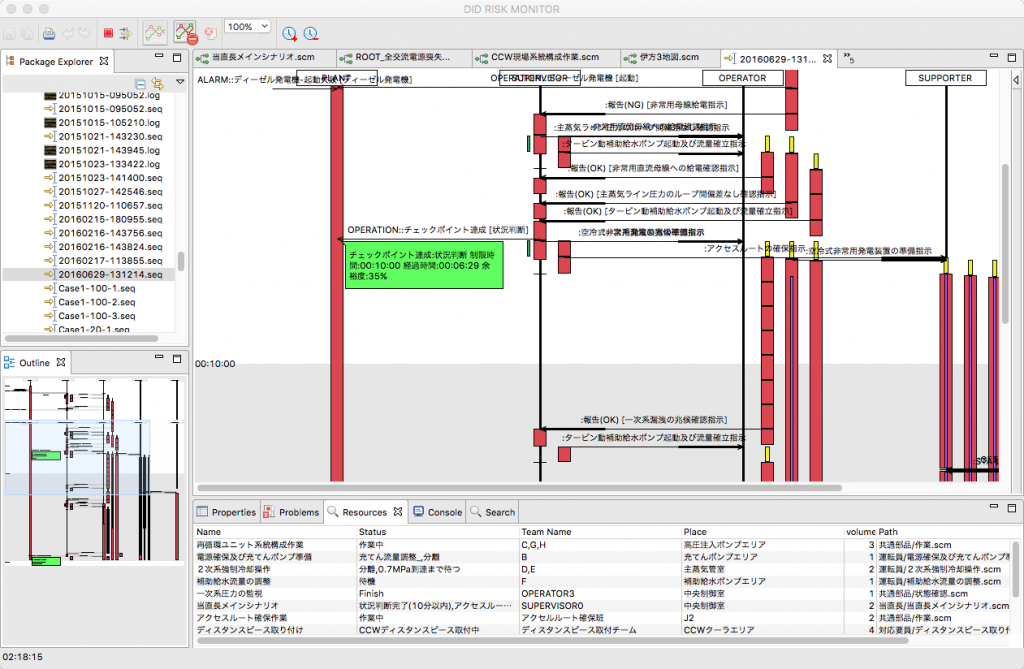Screen dimensions: 1024x669
Task: Toggle the maximize control on the Outline panel
Action: (x=176, y=358)
